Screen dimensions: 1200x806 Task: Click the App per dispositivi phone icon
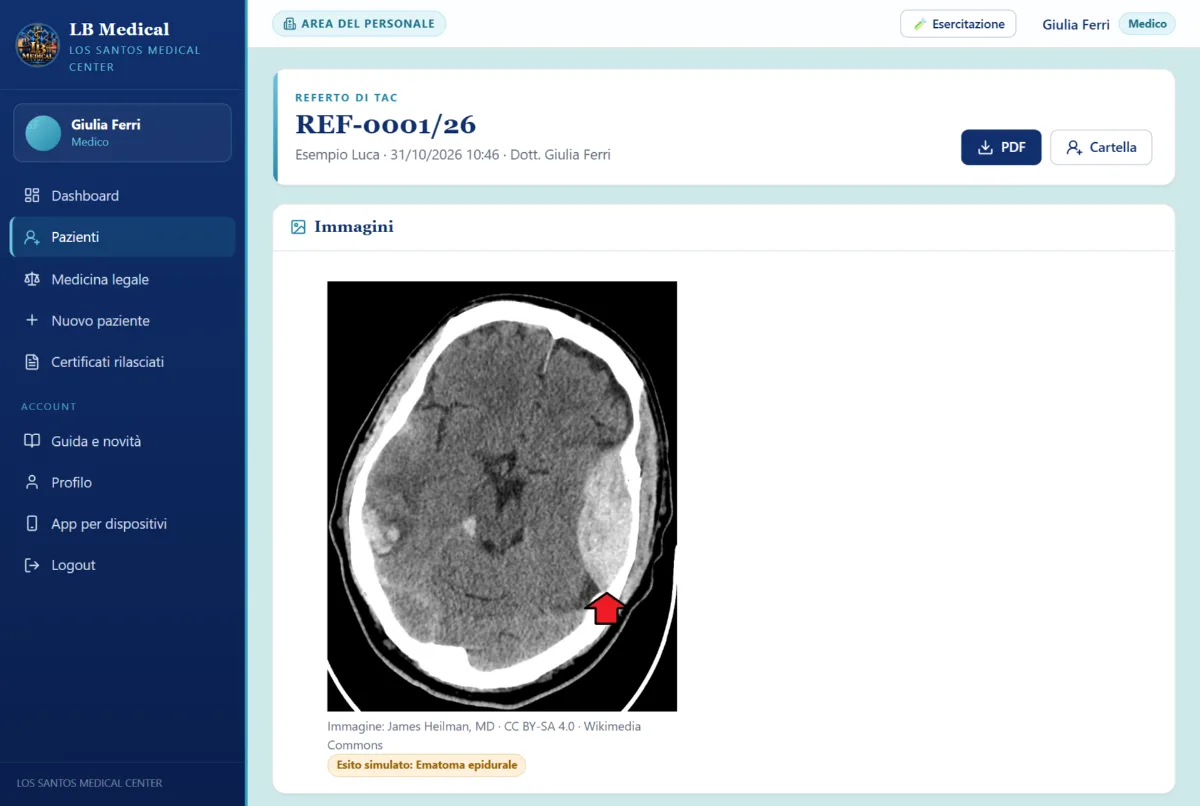click(32, 524)
